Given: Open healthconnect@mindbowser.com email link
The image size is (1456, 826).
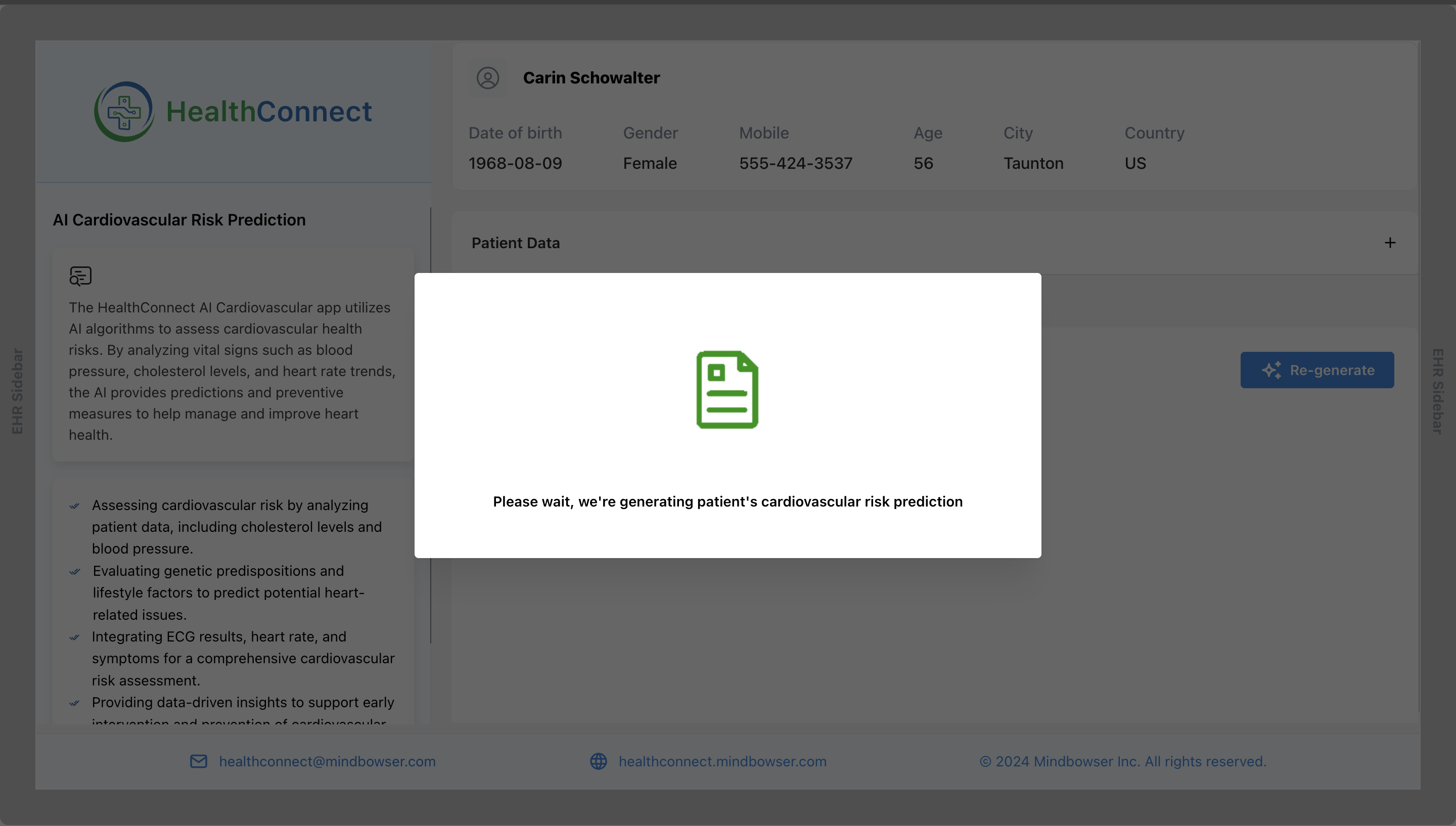Looking at the screenshot, I should [x=327, y=761].
